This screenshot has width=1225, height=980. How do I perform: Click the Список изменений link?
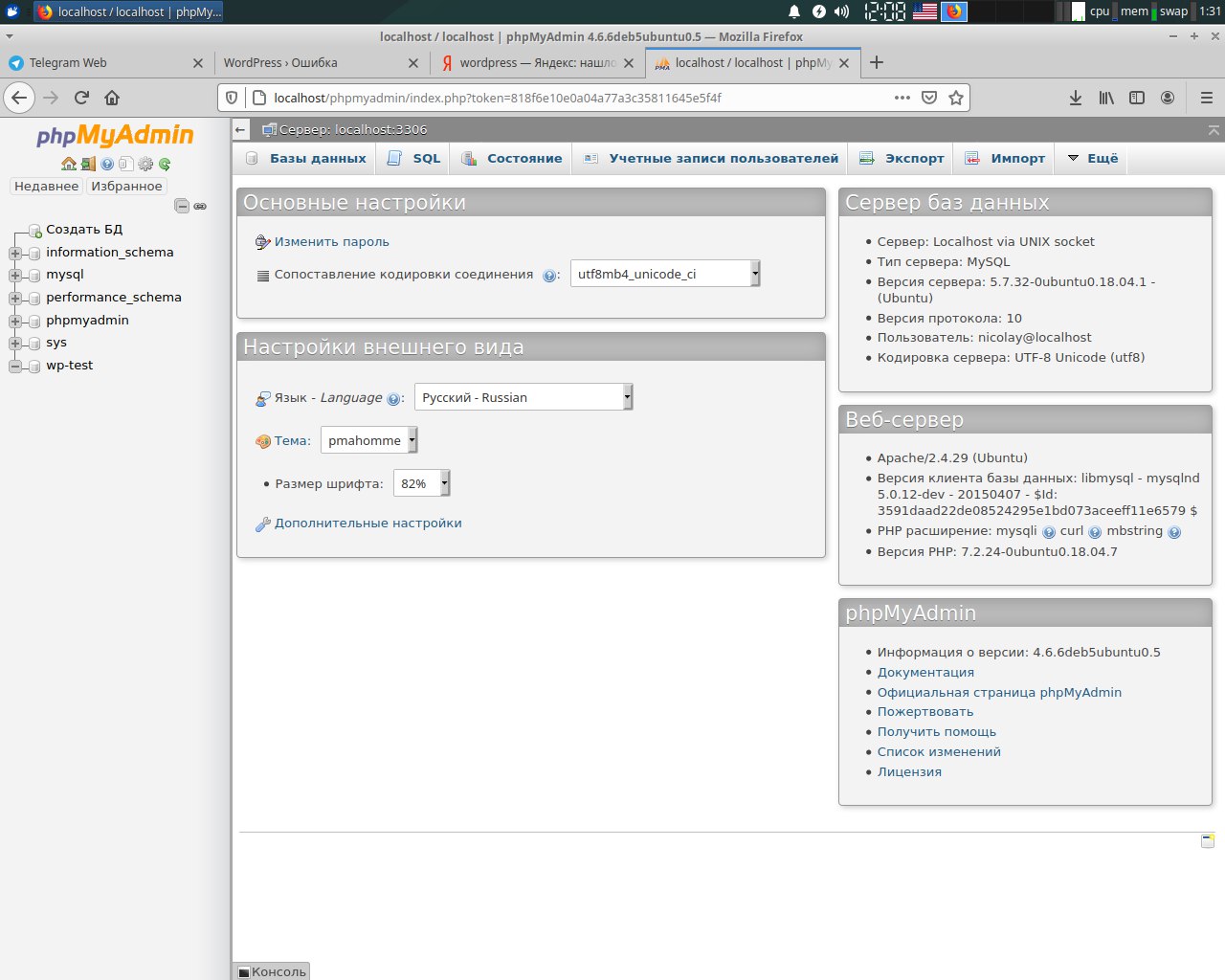939,752
